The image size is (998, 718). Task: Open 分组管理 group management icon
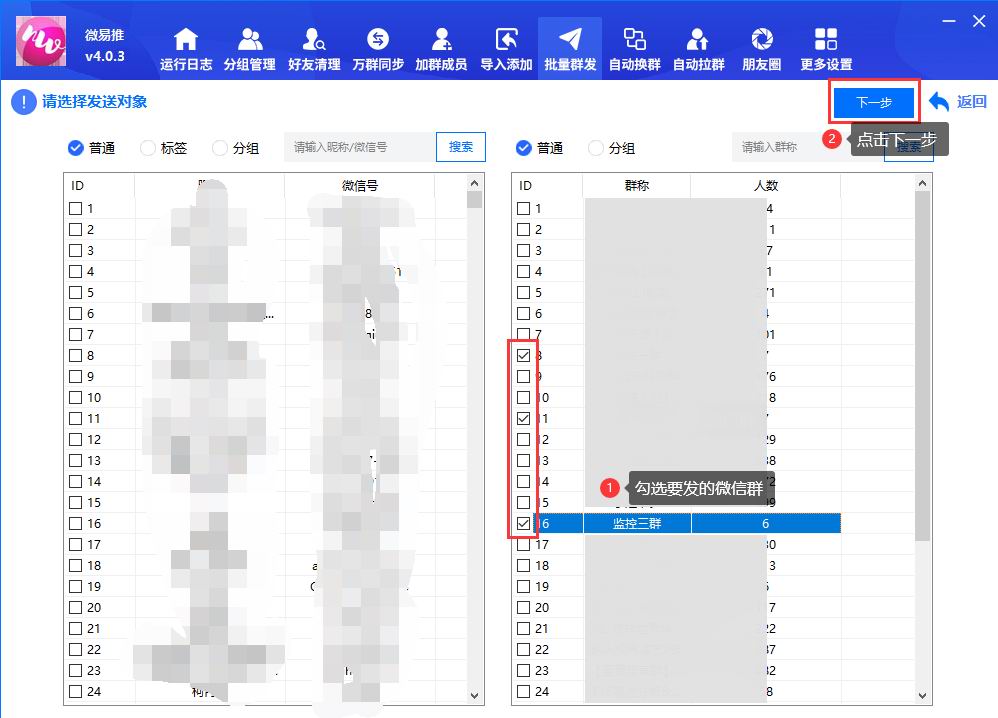[x=250, y=48]
